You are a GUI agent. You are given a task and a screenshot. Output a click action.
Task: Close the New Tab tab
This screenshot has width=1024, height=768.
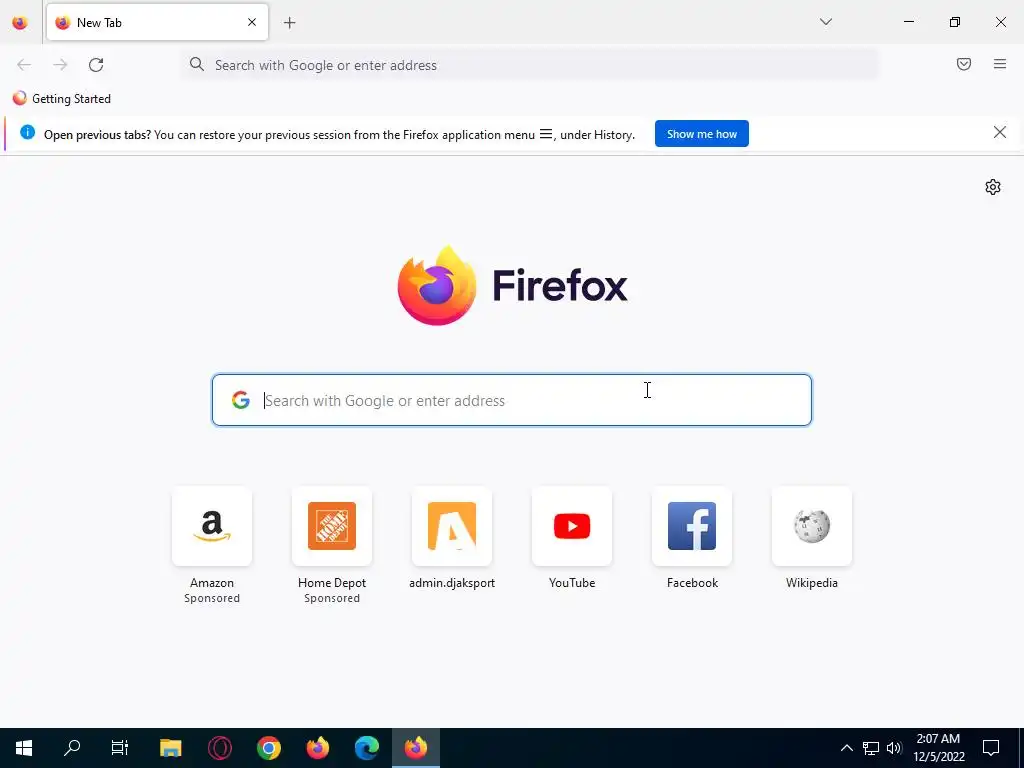(252, 22)
